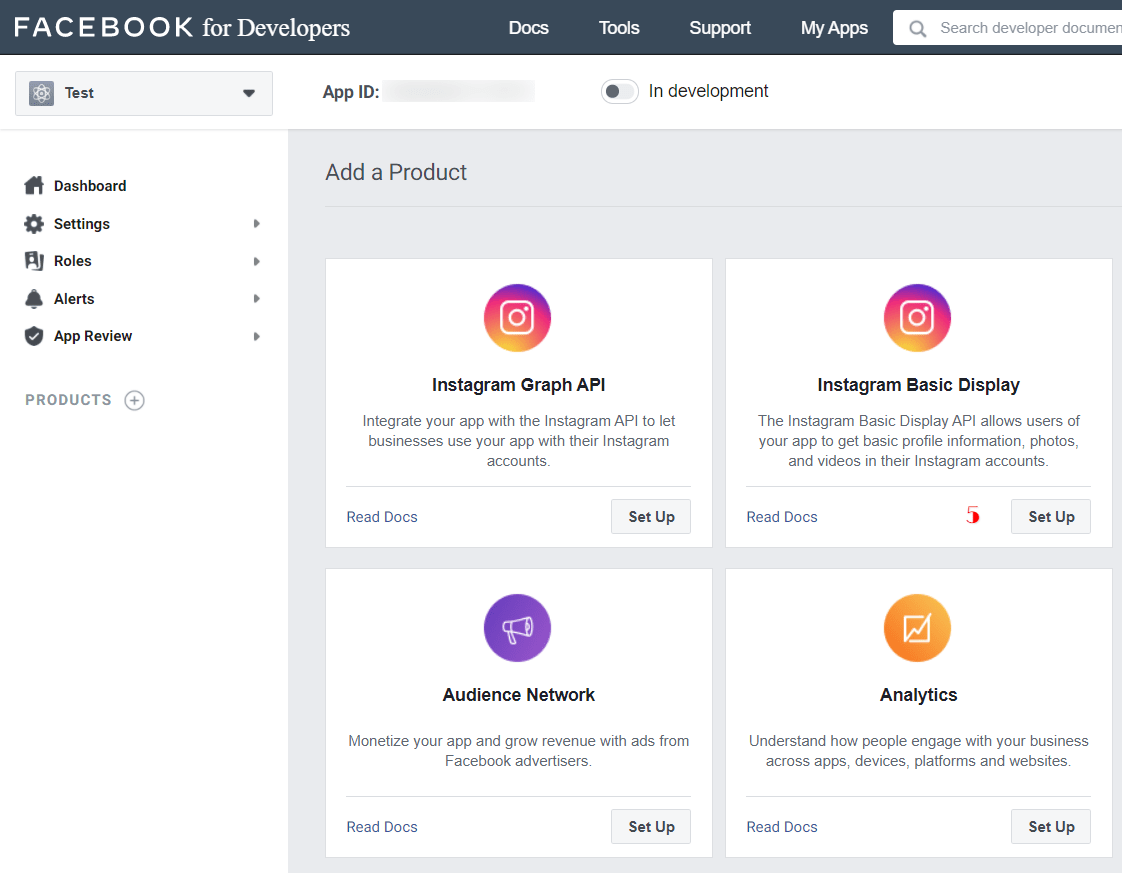Expand the Settings submenu arrow
The image size is (1122, 873).
tap(256, 224)
